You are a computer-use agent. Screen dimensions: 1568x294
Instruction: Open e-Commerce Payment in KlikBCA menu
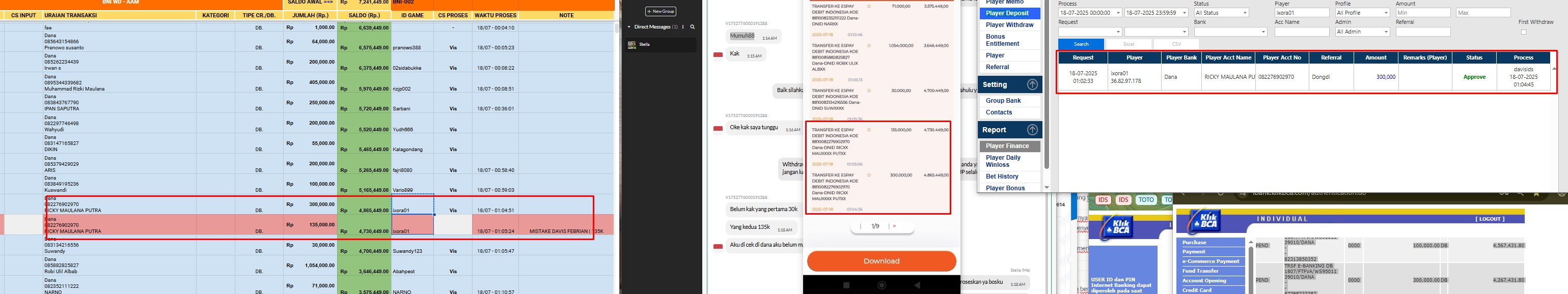point(1211,261)
